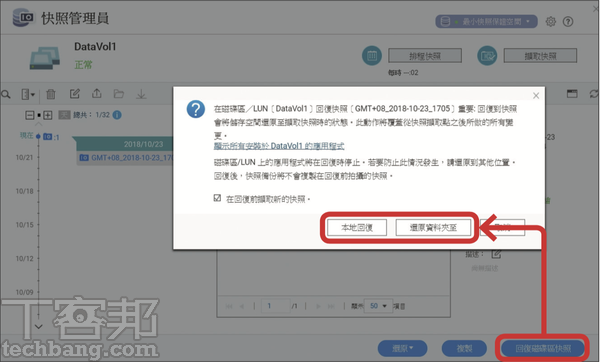
Task: Open the help question mark icon
Action: [568, 21]
